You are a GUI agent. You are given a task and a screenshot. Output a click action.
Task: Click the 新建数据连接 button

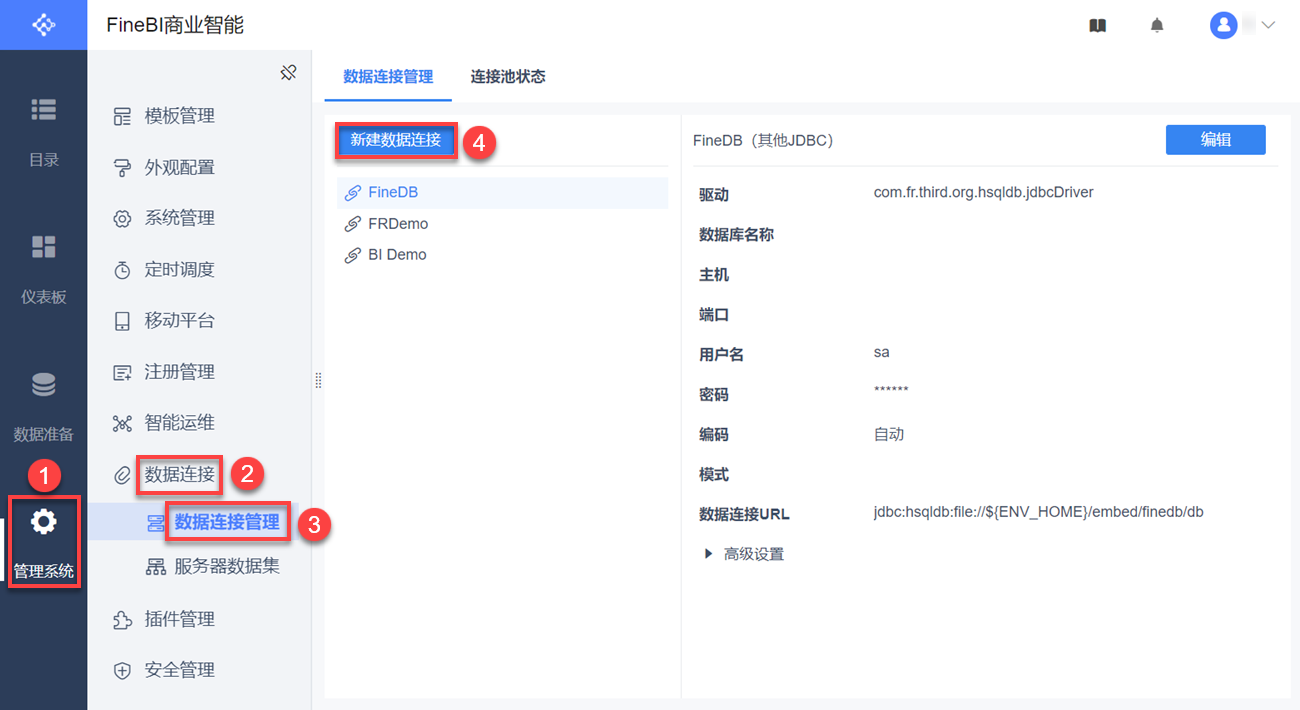[x=396, y=140]
